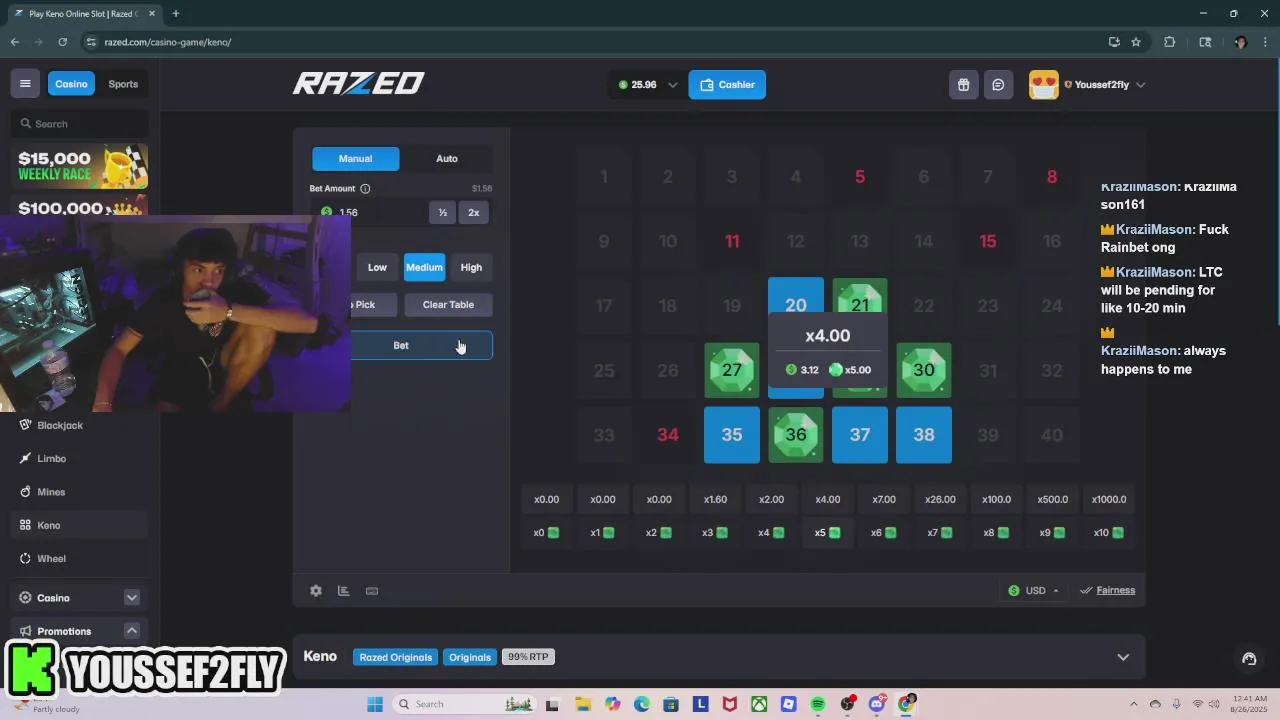The height and width of the screenshot is (720, 1280).
Task: Open Yousssef2fly account dropdown
Action: click(1141, 85)
